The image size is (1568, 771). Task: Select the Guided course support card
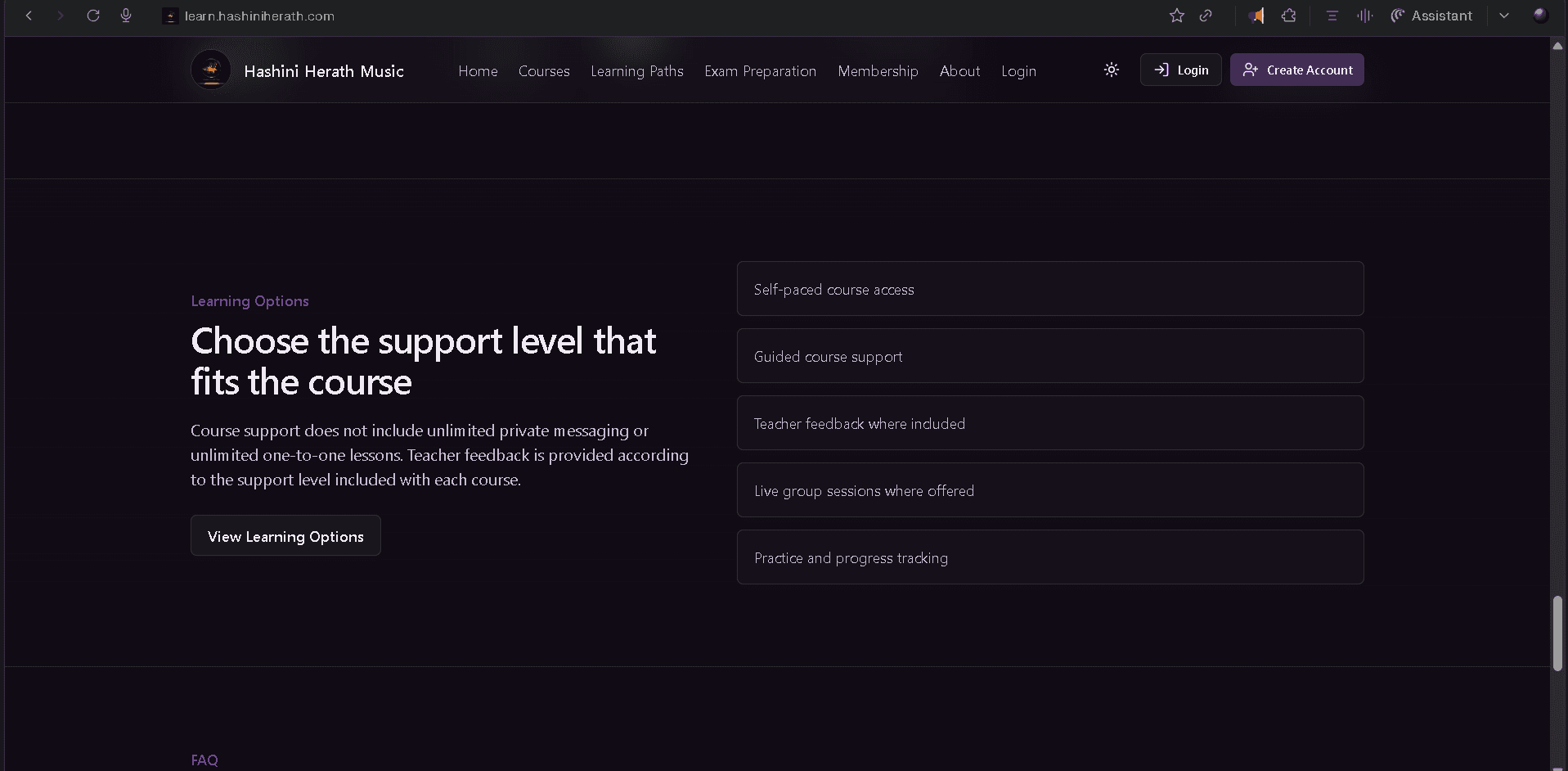tap(1050, 356)
